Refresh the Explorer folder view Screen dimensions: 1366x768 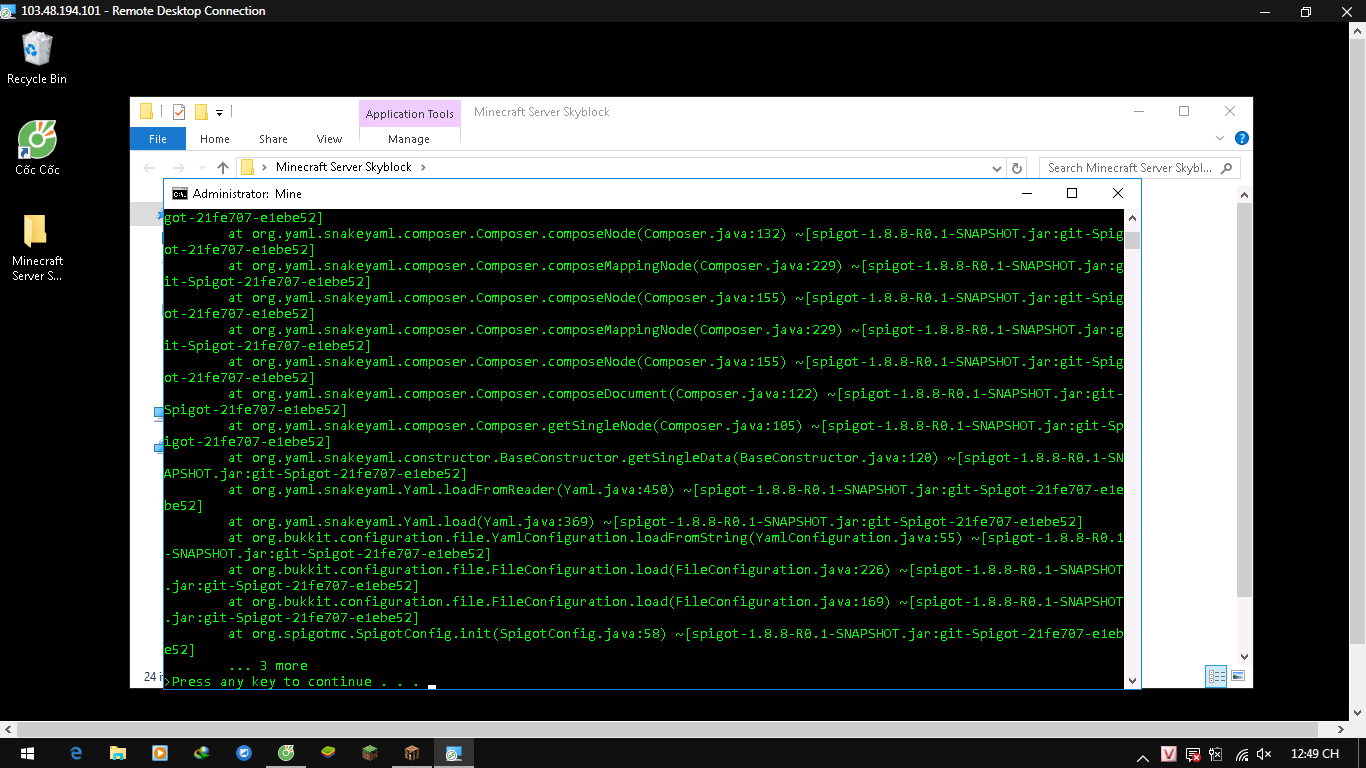[x=1017, y=168]
